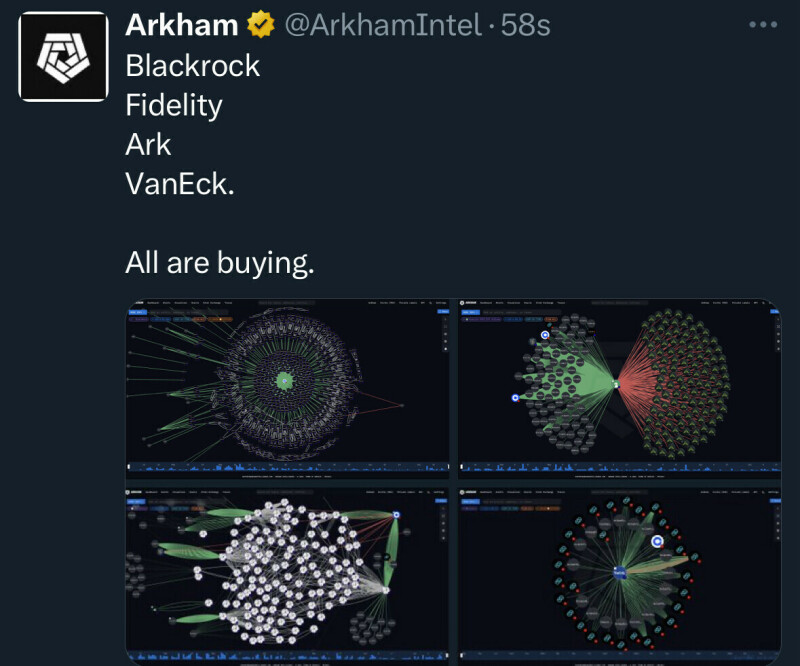This screenshot has width=800, height=666.
Task: Click the blue square center node in the bottom-right graph
Action: [x=619, y=572]
